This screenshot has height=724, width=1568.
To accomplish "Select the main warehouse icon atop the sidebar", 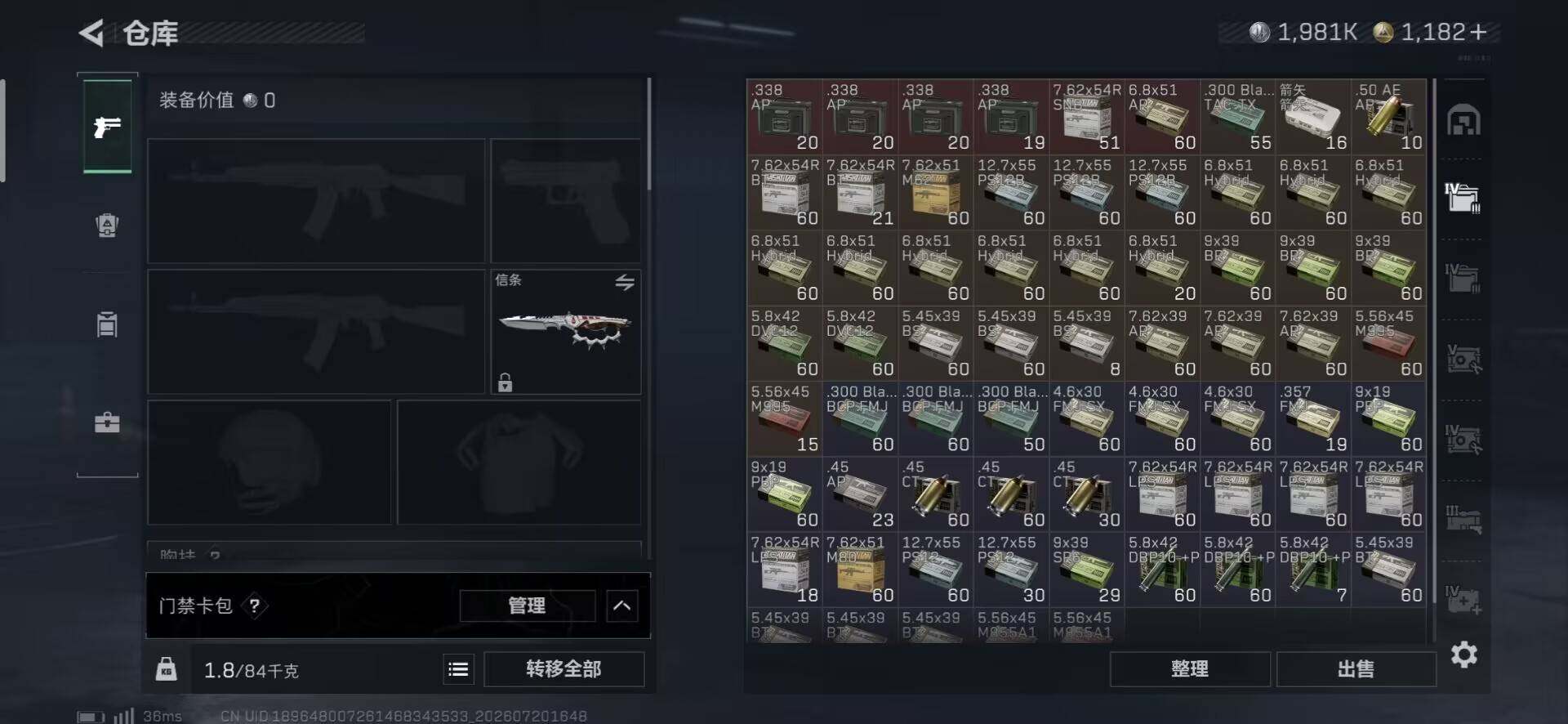I will click(1463, 121).
